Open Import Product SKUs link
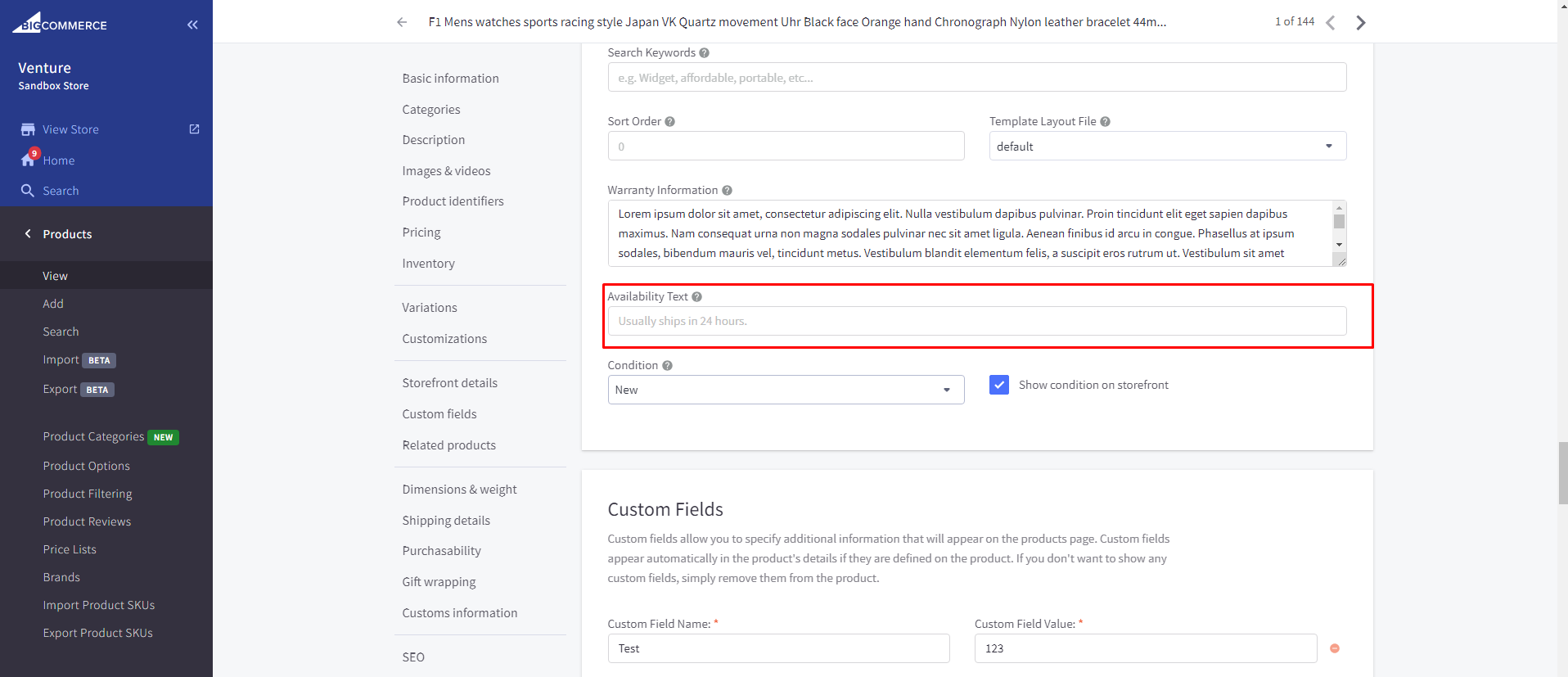Screen dimensions: 1568x677 99,605
